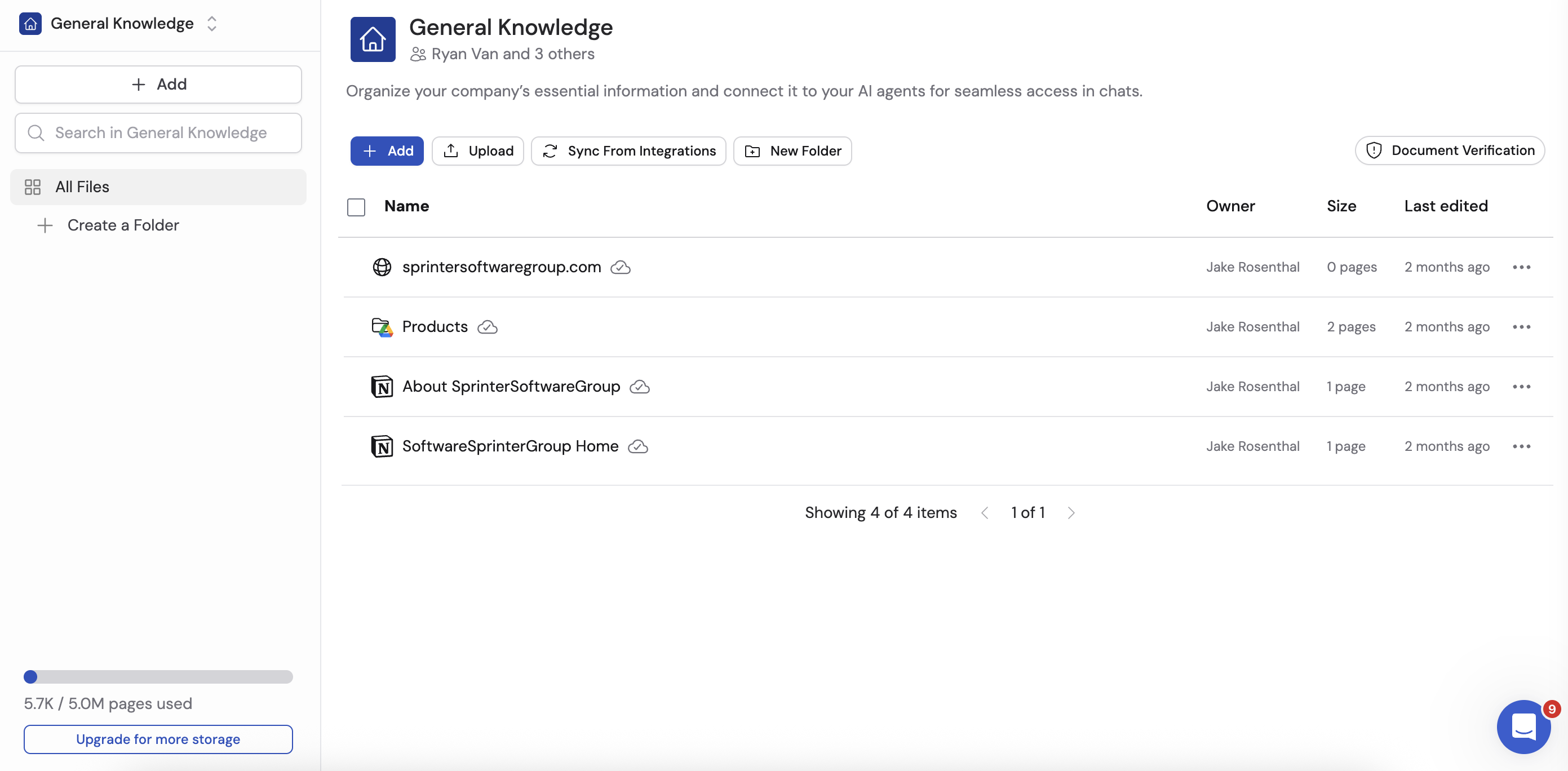Click the next page arrow in pagination
The image size is (1568, 771).
click(1071, 512)
